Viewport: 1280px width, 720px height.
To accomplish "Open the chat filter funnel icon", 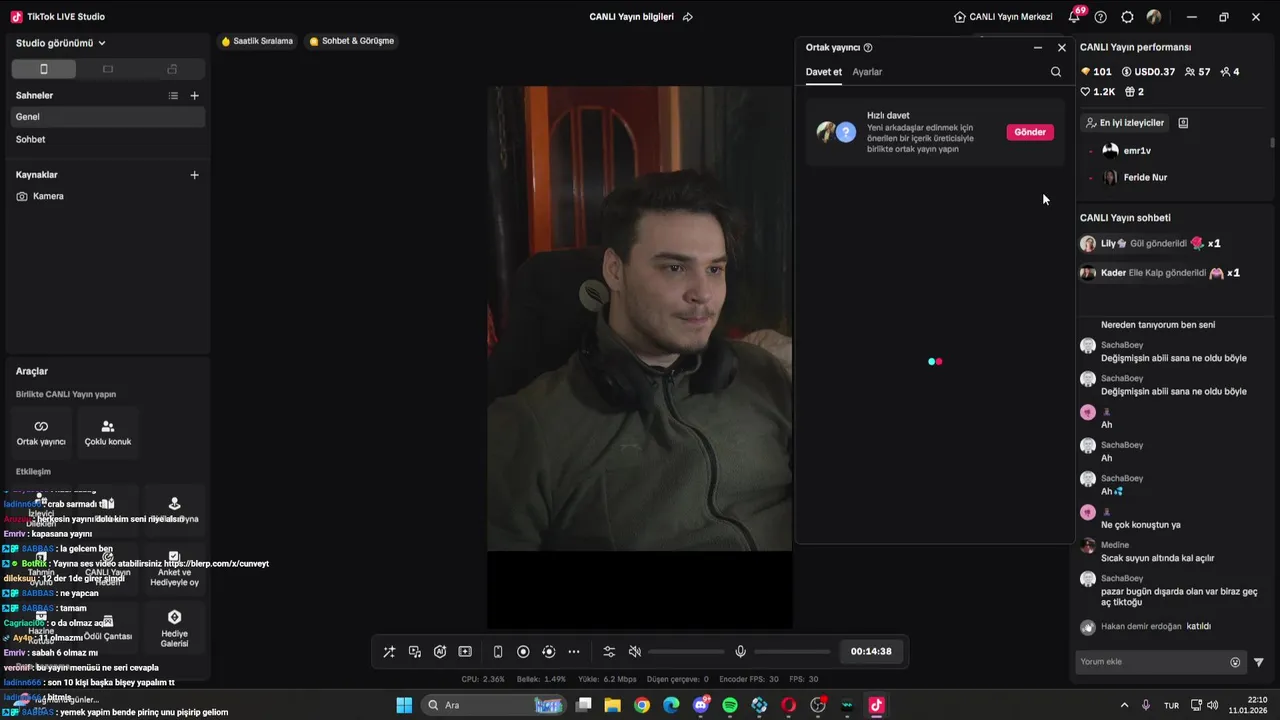I will [x=1259, y=662].
